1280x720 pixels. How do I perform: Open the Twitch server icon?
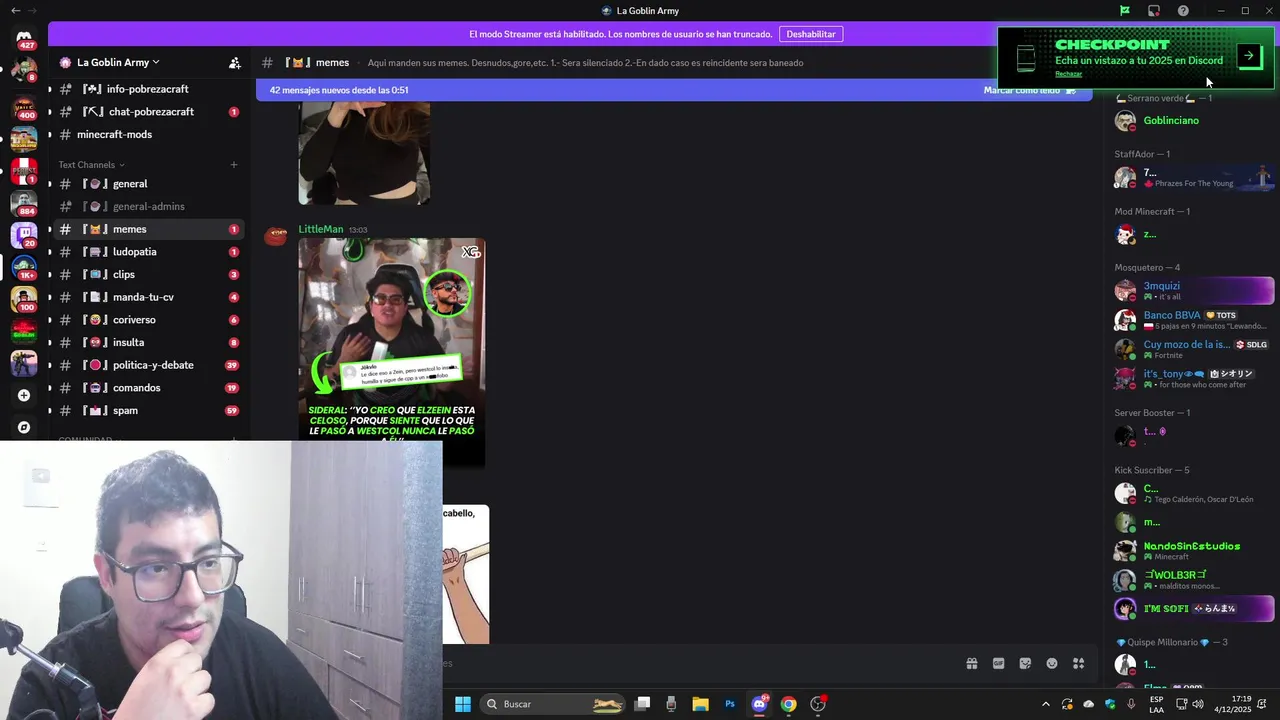pos(24,233)
